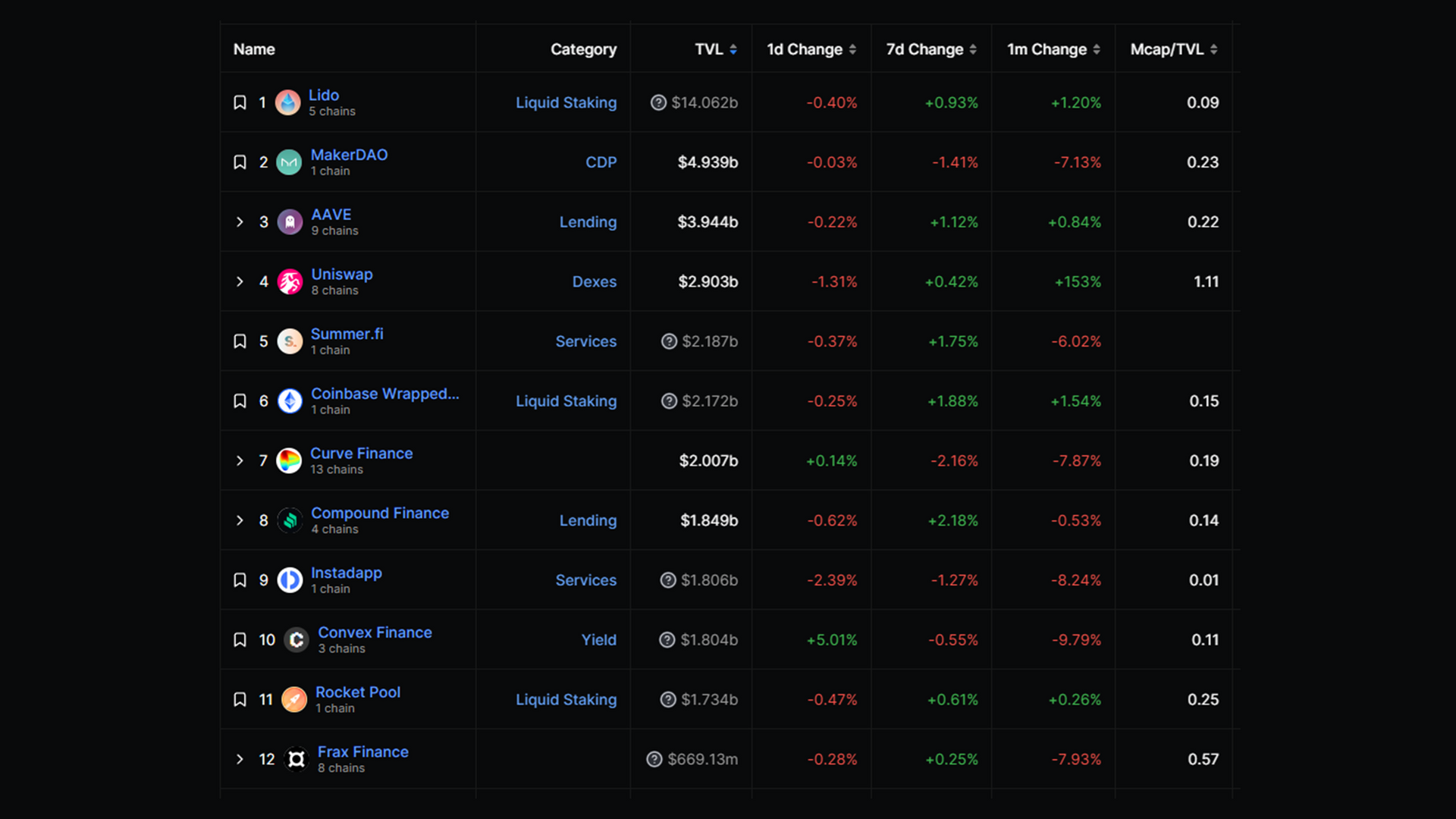1456x819 pixels.
Task: Click the Uniswap unicorn logo icon
Action: 290,282
